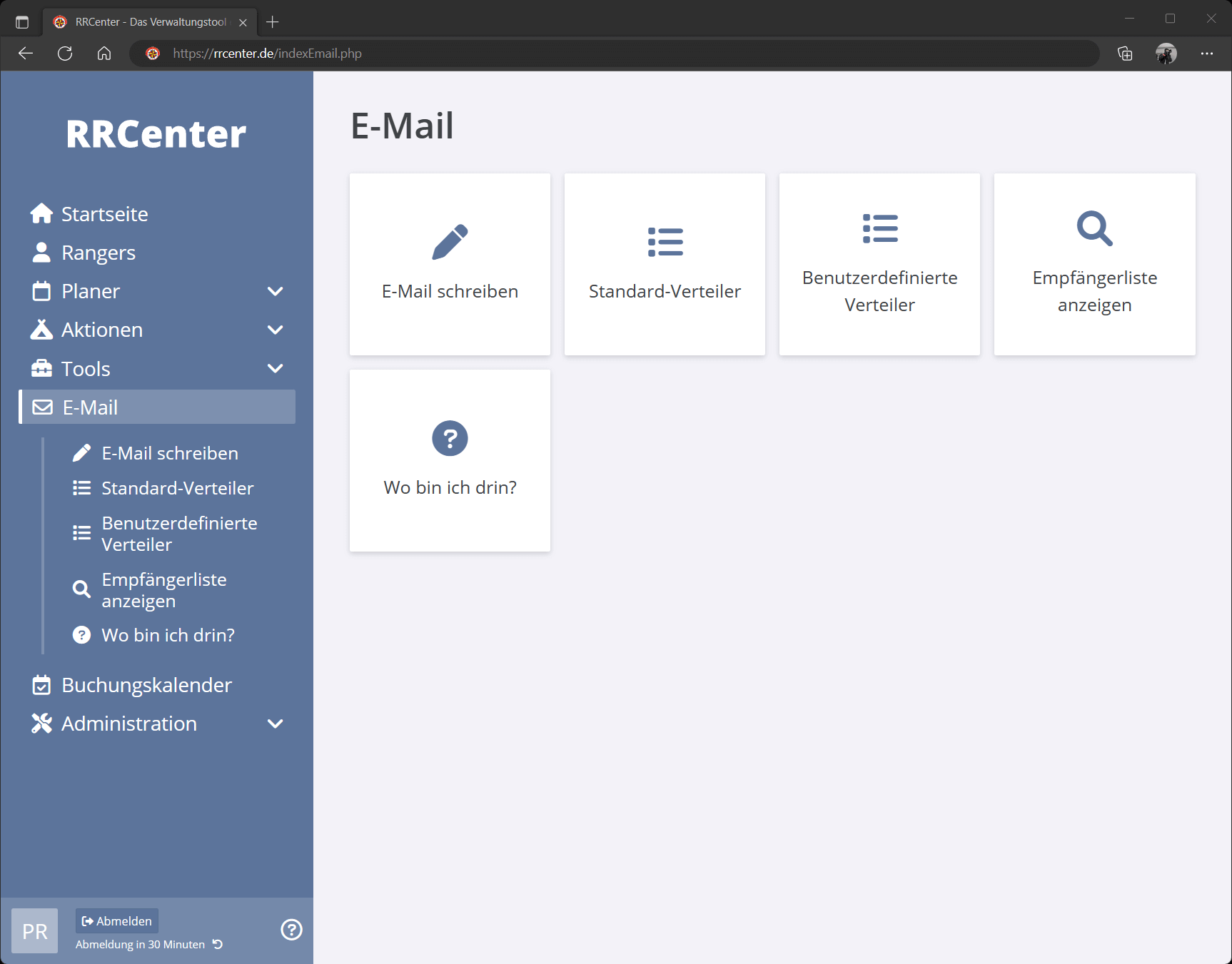This screenshot has width=1232, height=964.
Task: Click the Benutzerdefinierte Verteiler list icon
Action: (879, 229)
